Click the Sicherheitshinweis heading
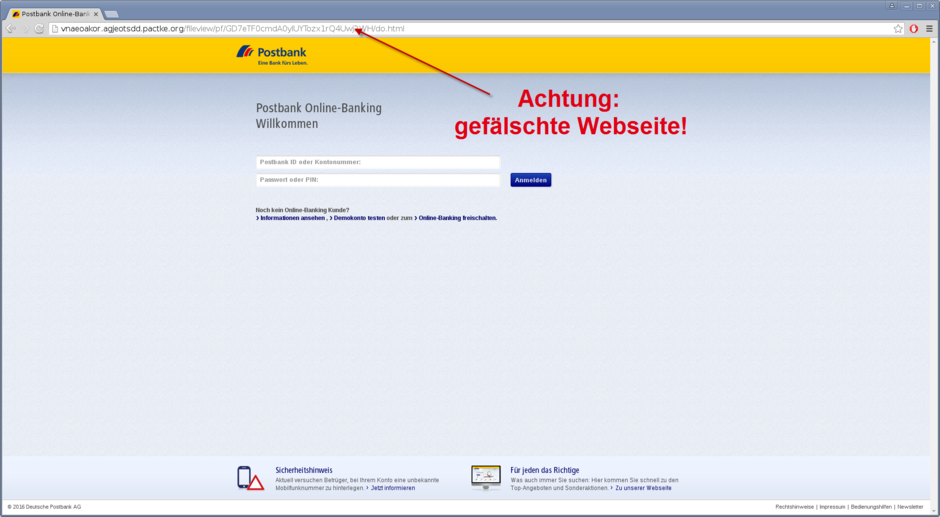Screen dimensions: 940x517 pyautogui.click(x=304, y=470)
